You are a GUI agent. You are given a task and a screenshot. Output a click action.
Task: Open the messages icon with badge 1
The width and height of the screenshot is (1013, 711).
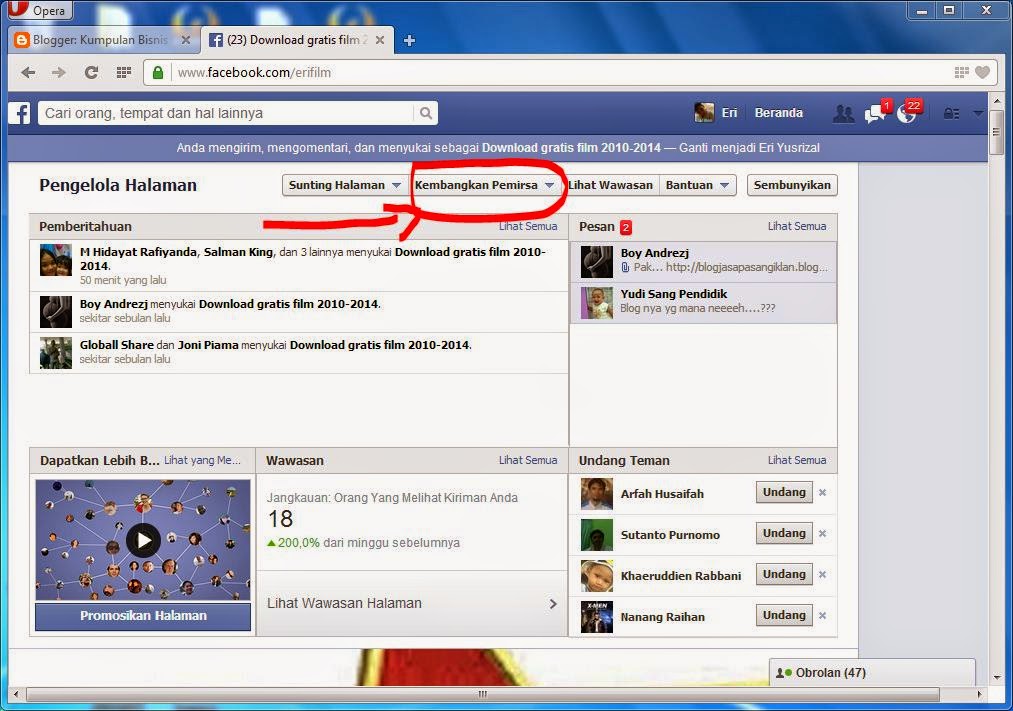[x=875, y=114]
